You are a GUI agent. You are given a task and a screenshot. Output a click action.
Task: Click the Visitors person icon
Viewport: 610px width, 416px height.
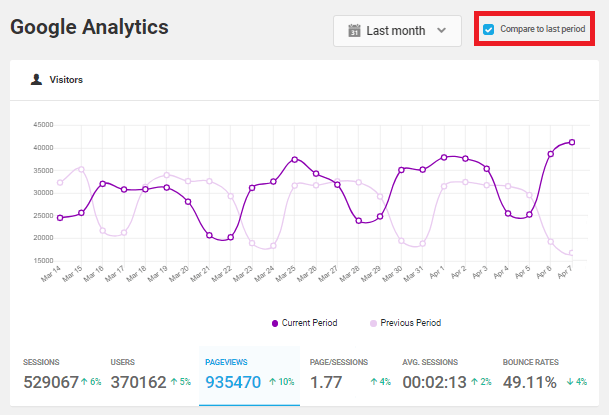point(36,79)
